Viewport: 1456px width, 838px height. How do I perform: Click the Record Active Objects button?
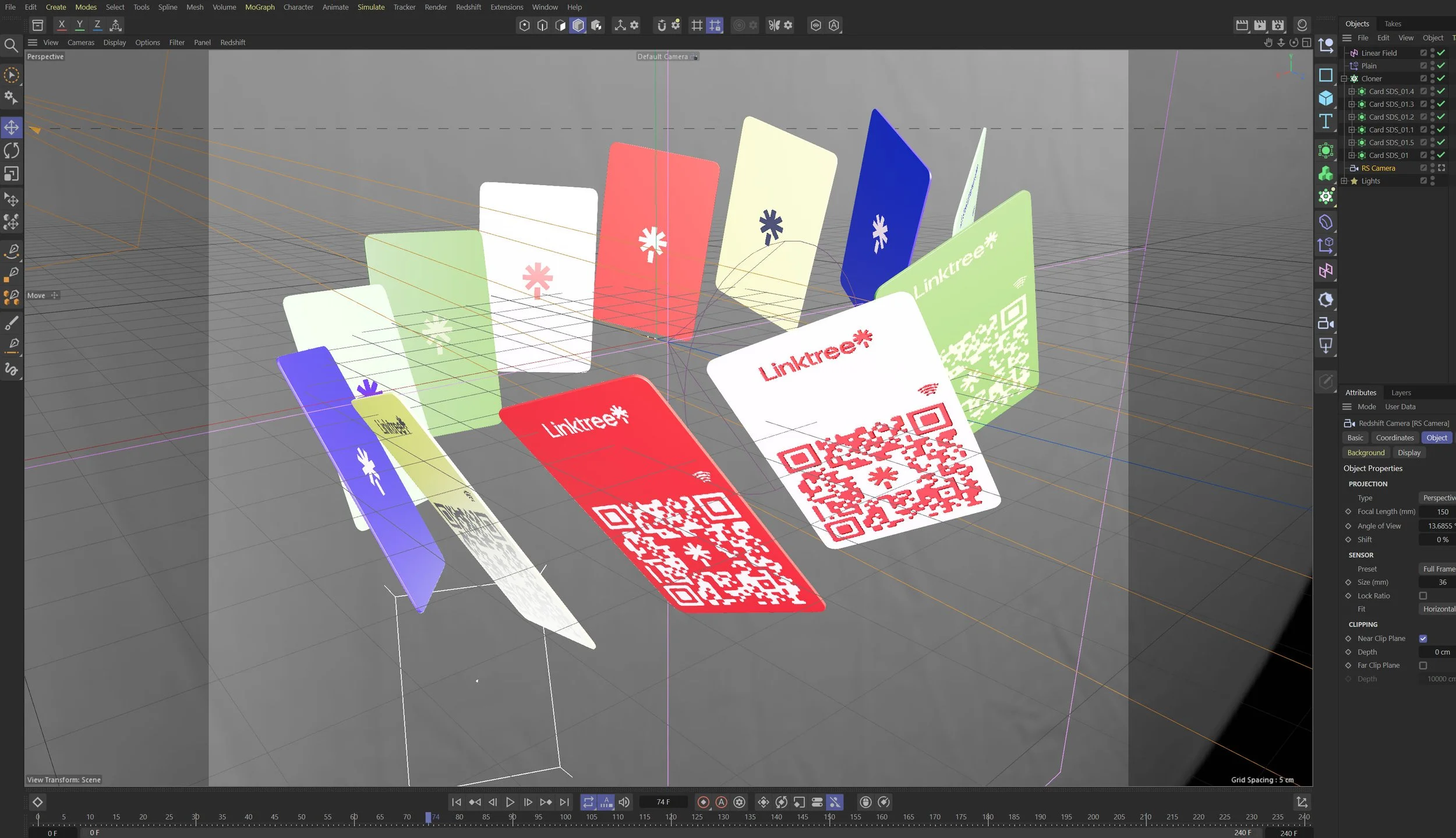point(703,802)
